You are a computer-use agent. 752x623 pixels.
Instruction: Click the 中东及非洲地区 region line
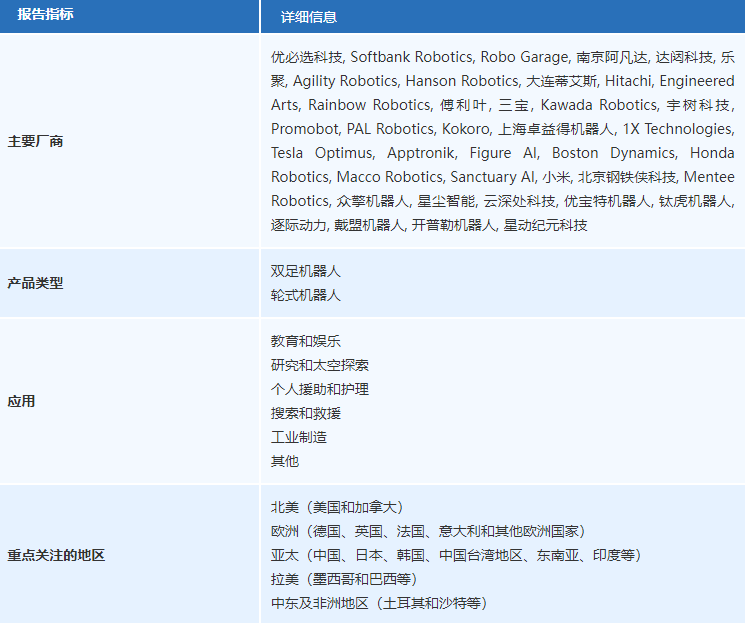379,603
